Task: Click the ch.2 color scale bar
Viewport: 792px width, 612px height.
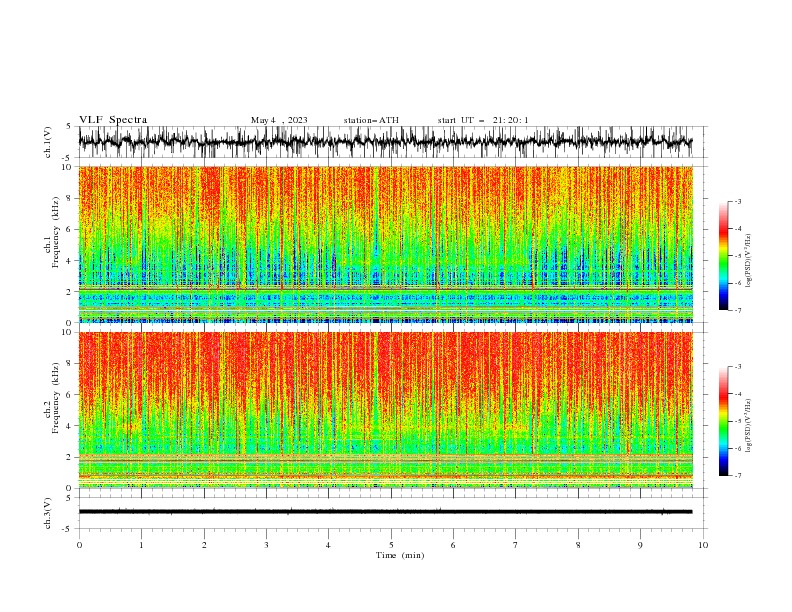Action: [724, 421]
